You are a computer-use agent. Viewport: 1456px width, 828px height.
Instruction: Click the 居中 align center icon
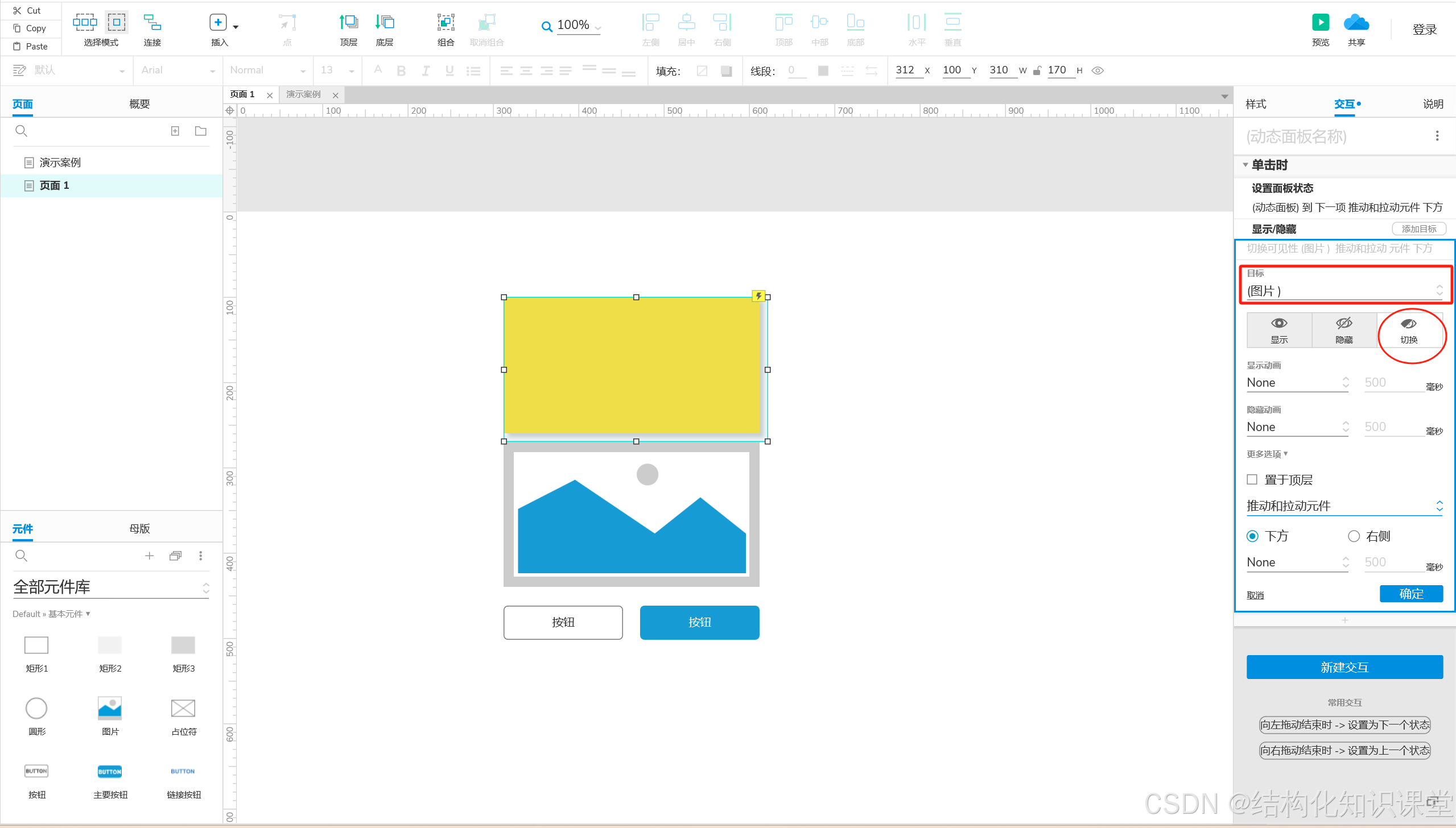pyautogui.click(x=686, y=23)
